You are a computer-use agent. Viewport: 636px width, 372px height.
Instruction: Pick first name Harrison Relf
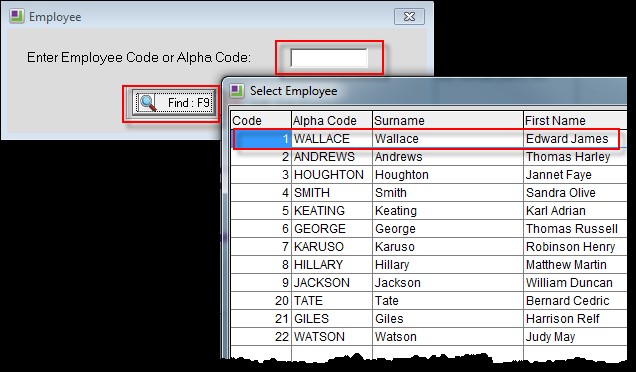point(575,318)
